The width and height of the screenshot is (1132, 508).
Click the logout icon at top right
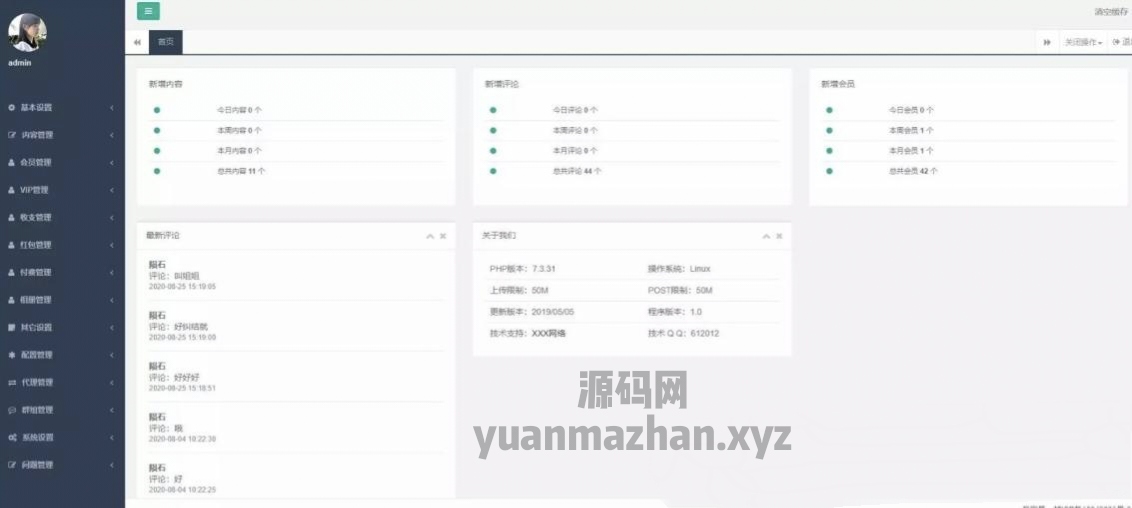click(1116, 43)
